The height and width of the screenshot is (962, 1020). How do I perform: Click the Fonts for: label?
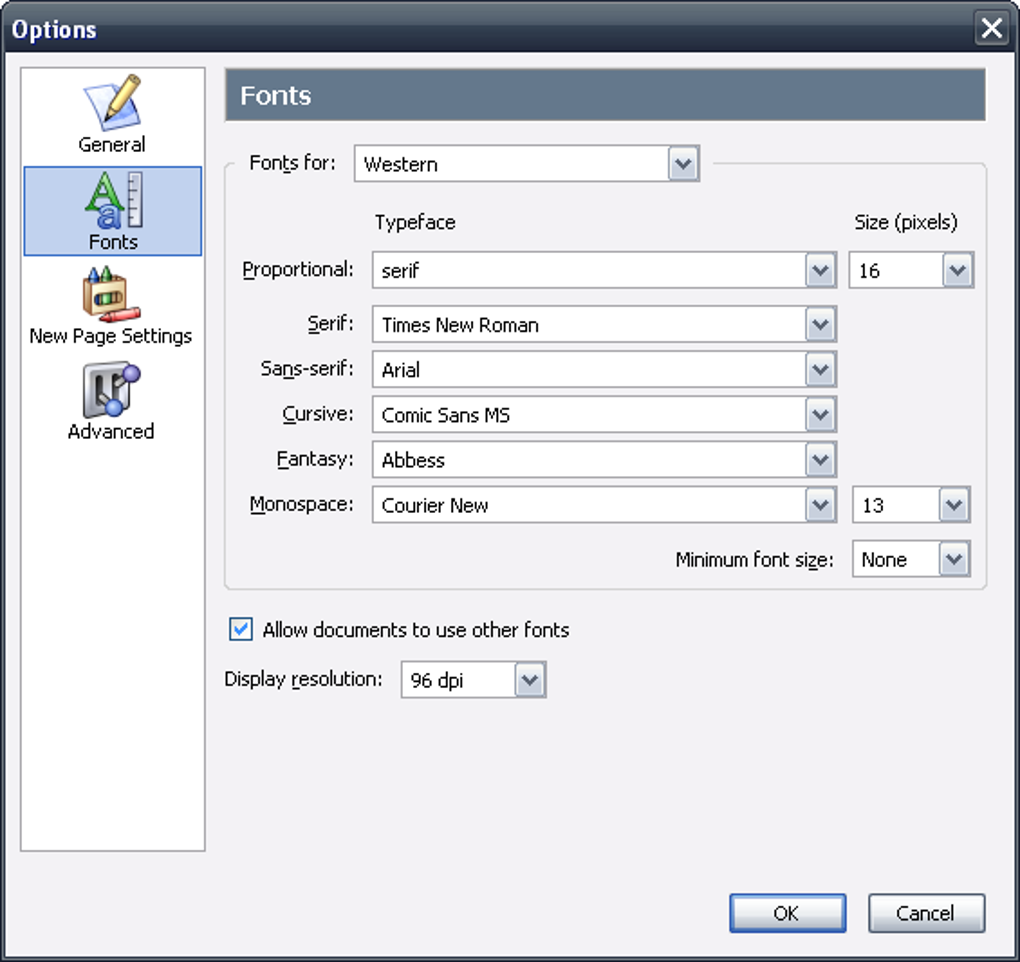tap(293, 163)
